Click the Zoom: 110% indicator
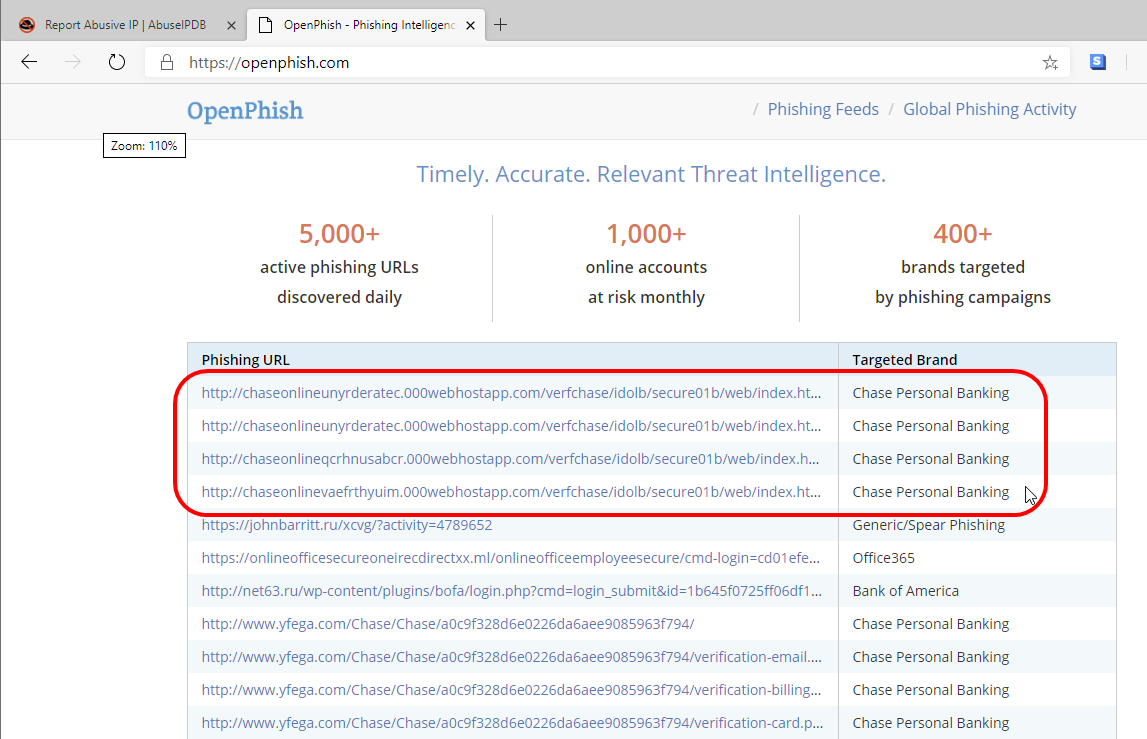Viewport: 1147px width, 739px height. pyautogui.click(x=144, y=146)
